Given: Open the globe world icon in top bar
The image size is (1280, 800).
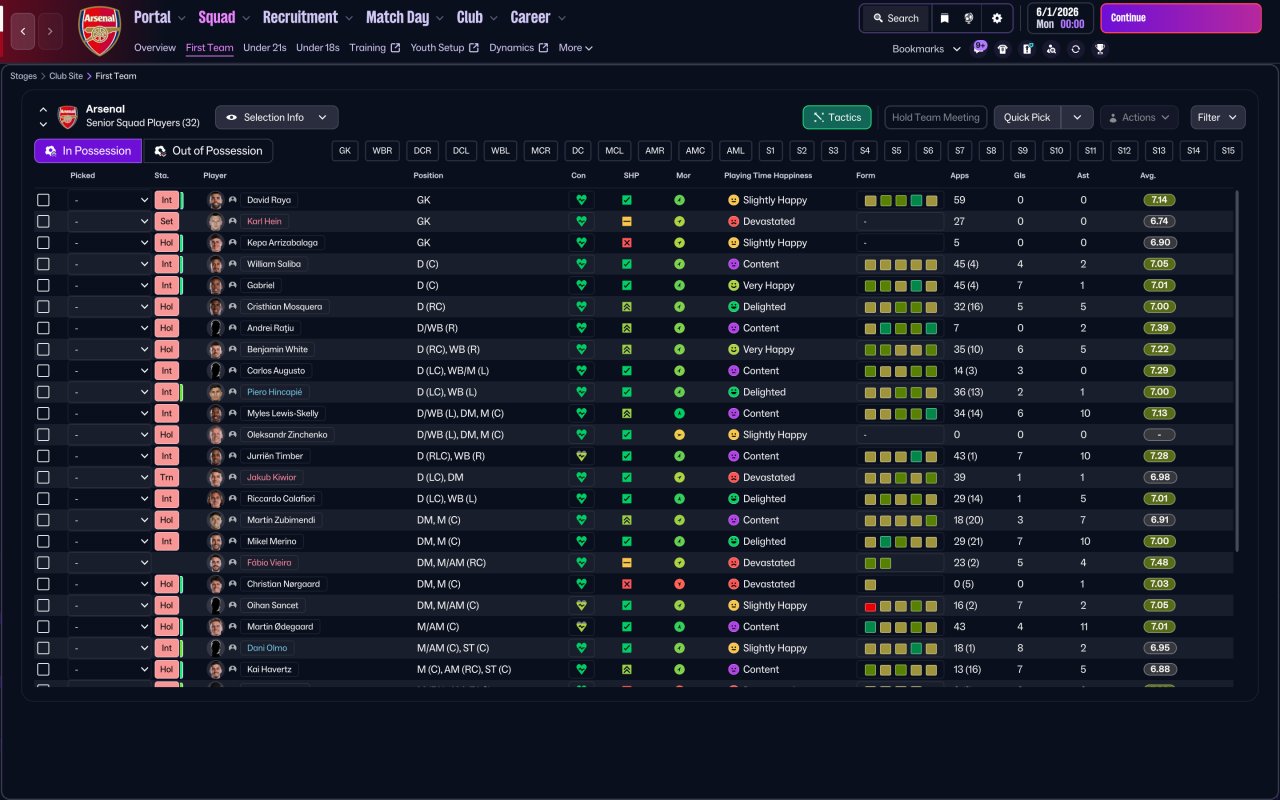Looking at the screenshot, I should 969,18.
